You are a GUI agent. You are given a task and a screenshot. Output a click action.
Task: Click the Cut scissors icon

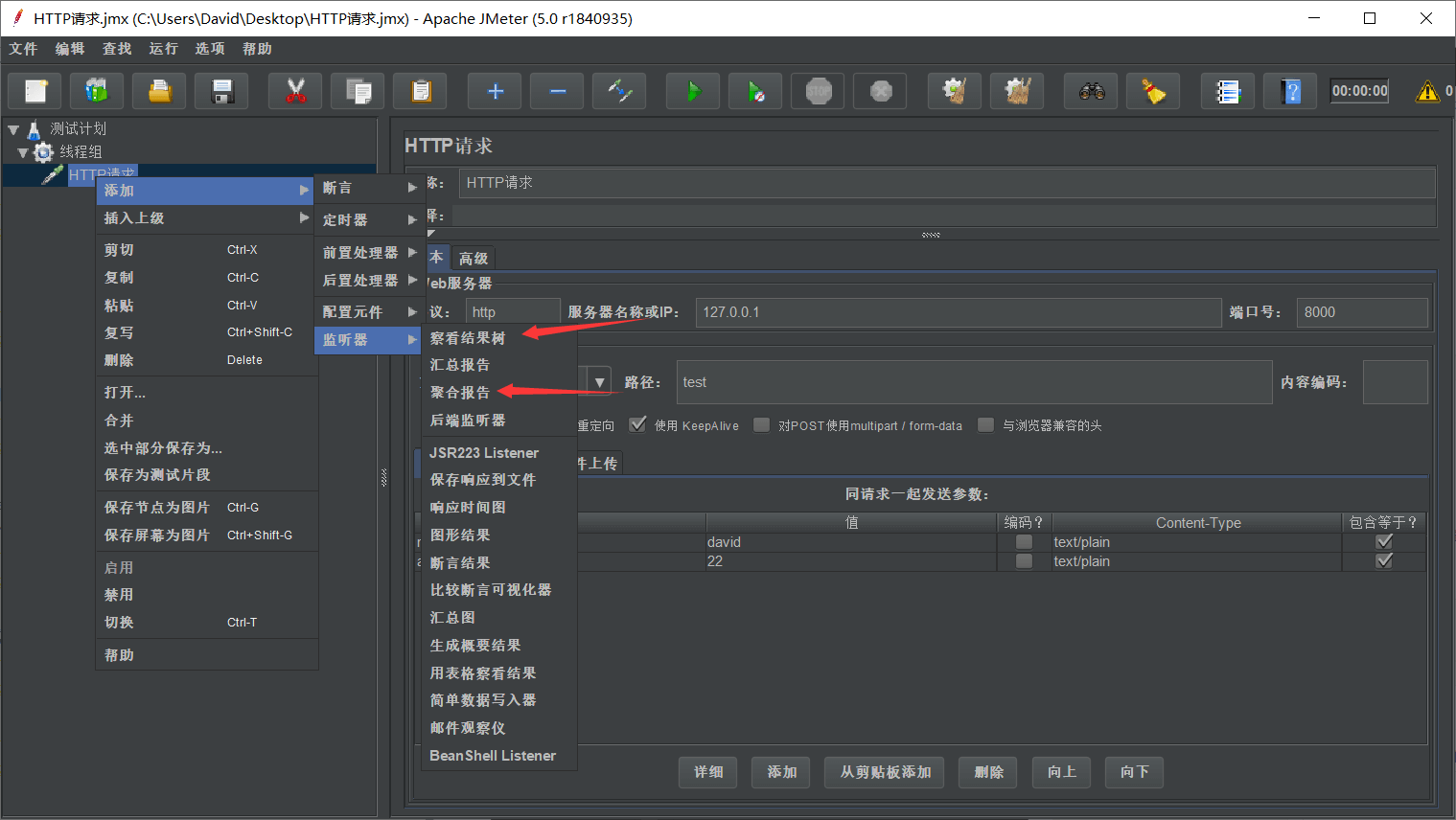[x=295, y=91]
